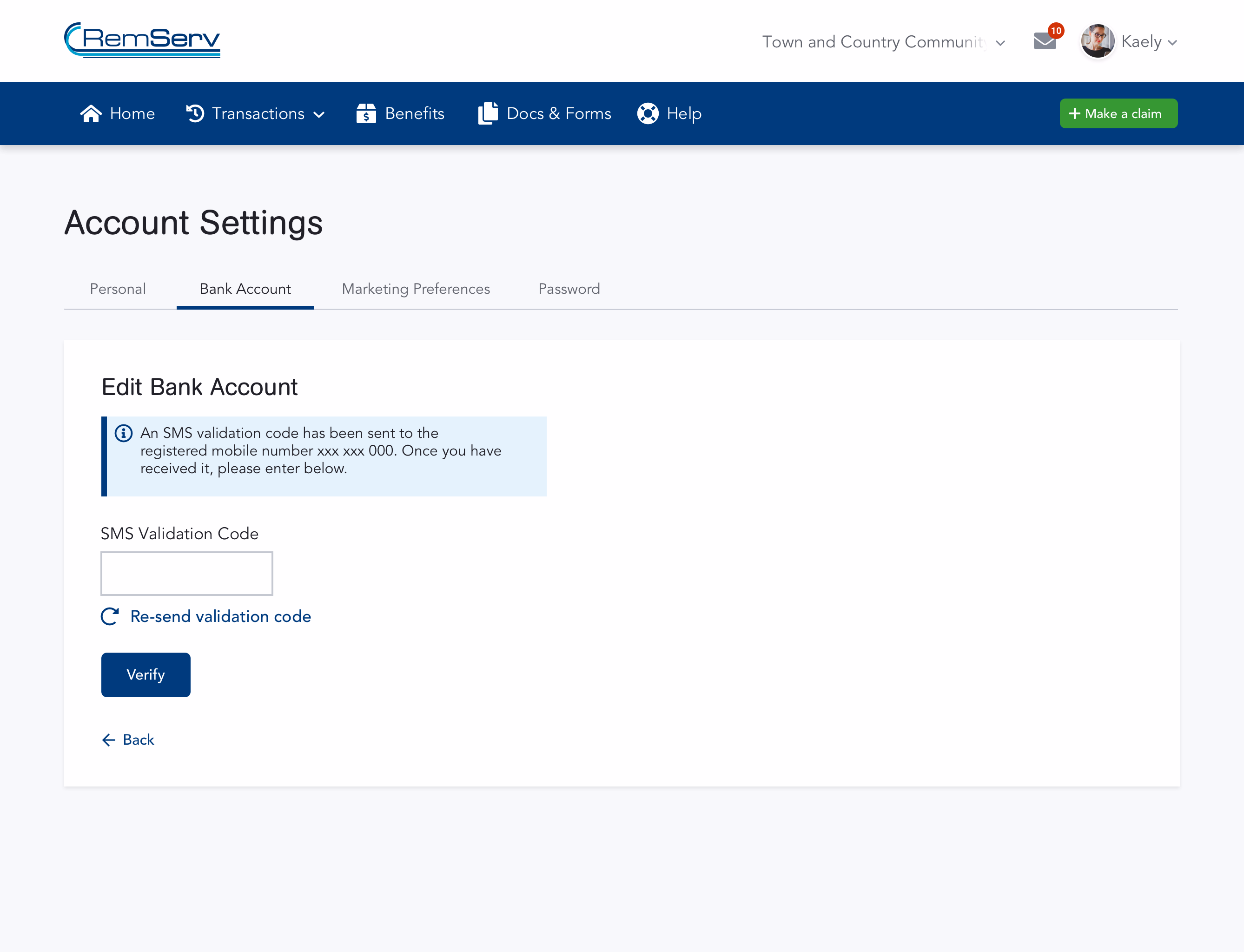Open the Marketing Preferences tab

tap(416, 289)
